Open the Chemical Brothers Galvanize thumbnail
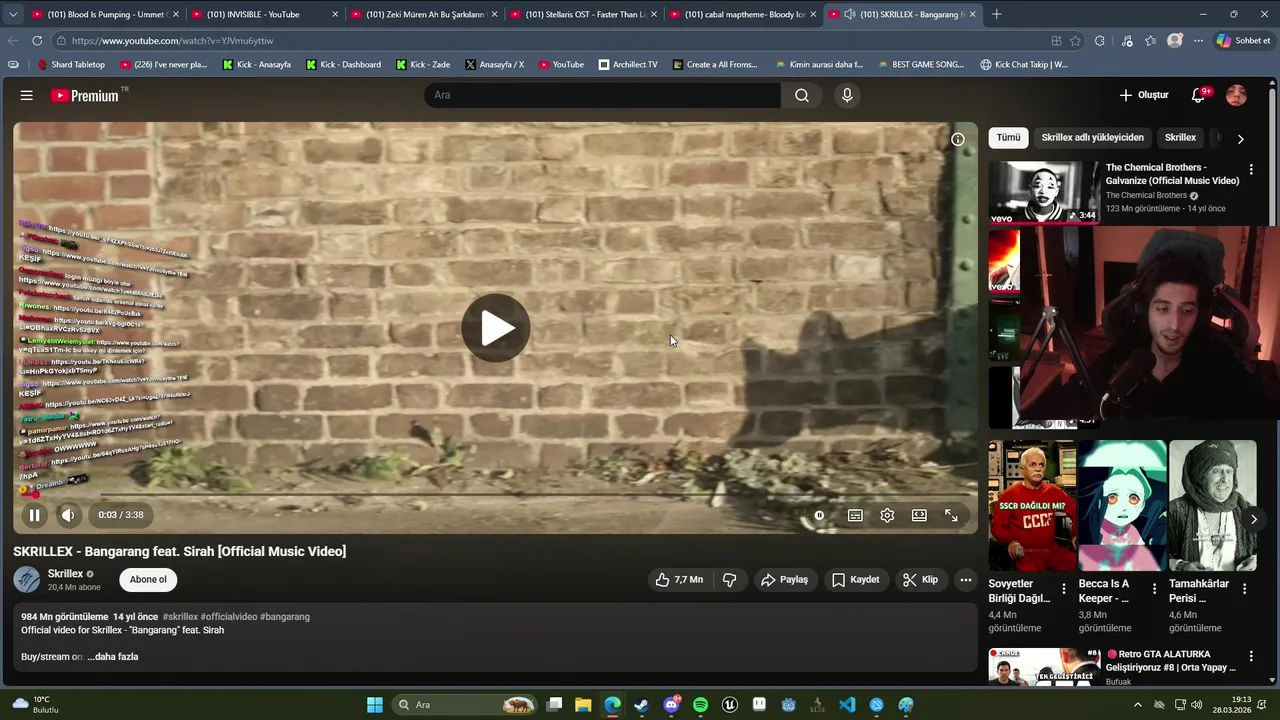This screenshot has height=720, width=1280. (1043, 193)
